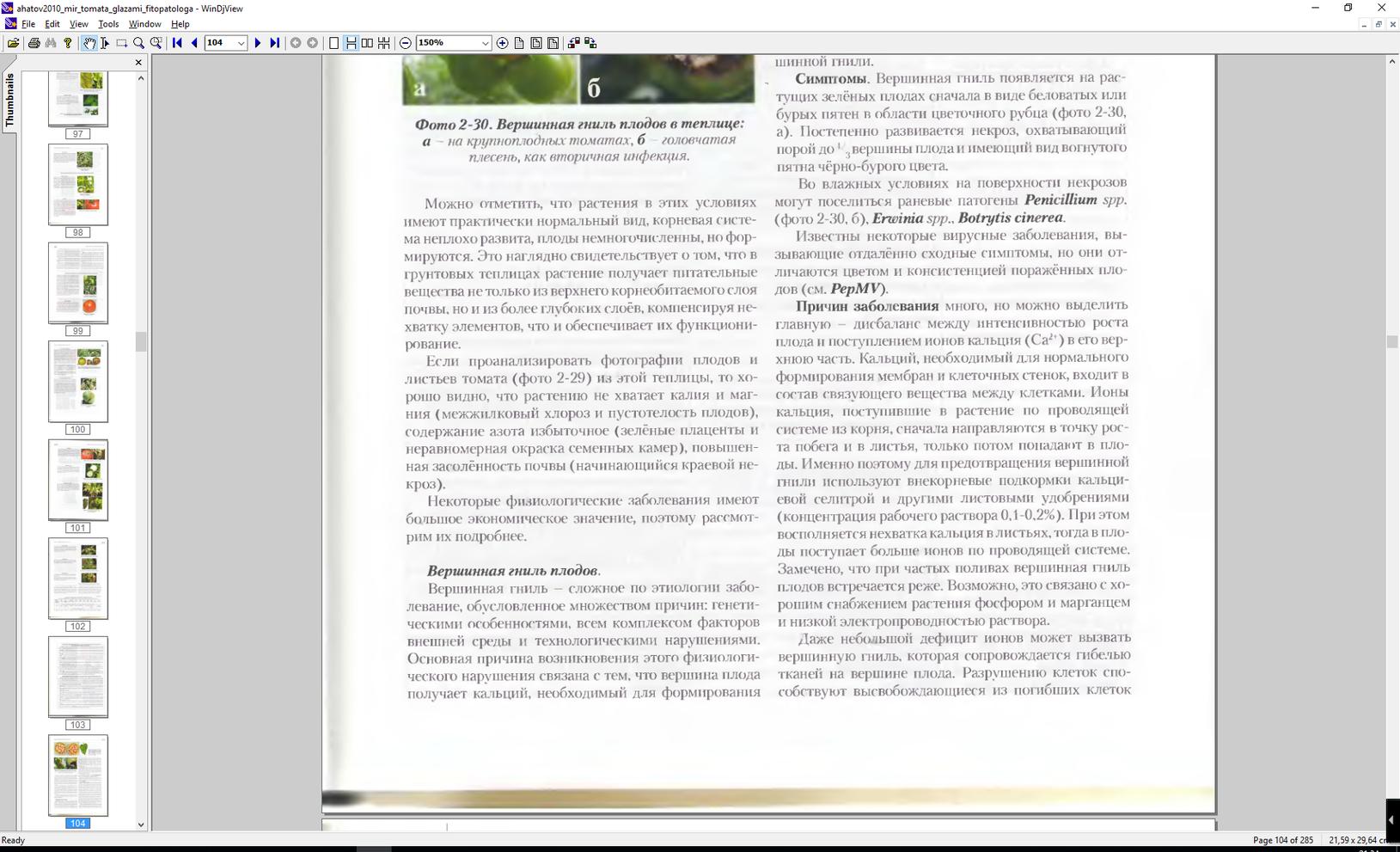The width and height of the screenshot is (1400, 852).
Task: Click the Print icon in toolbar
Action: click(34, 43)
